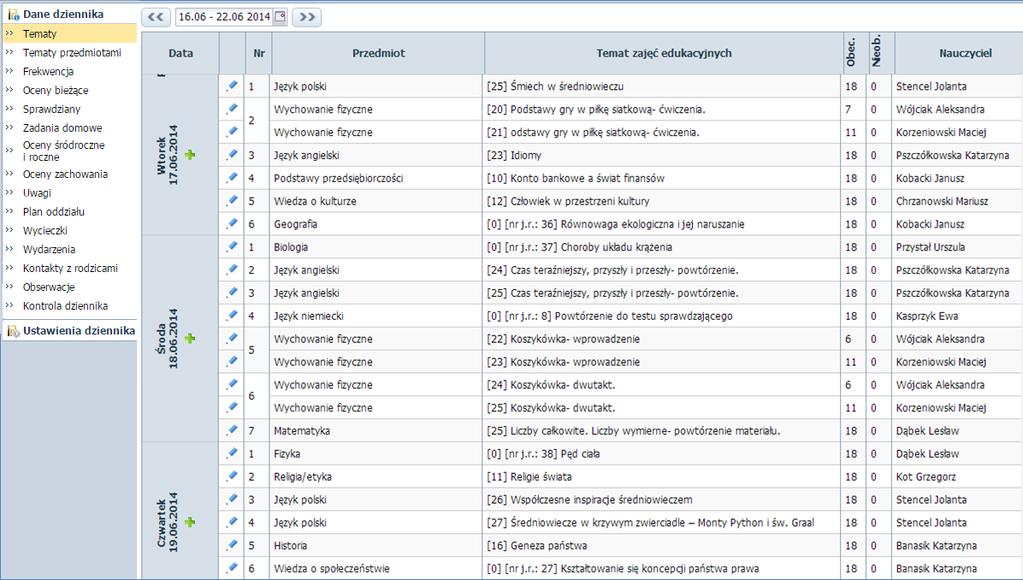Open Obserwacje in the sidebar

[x=49, y=287]
